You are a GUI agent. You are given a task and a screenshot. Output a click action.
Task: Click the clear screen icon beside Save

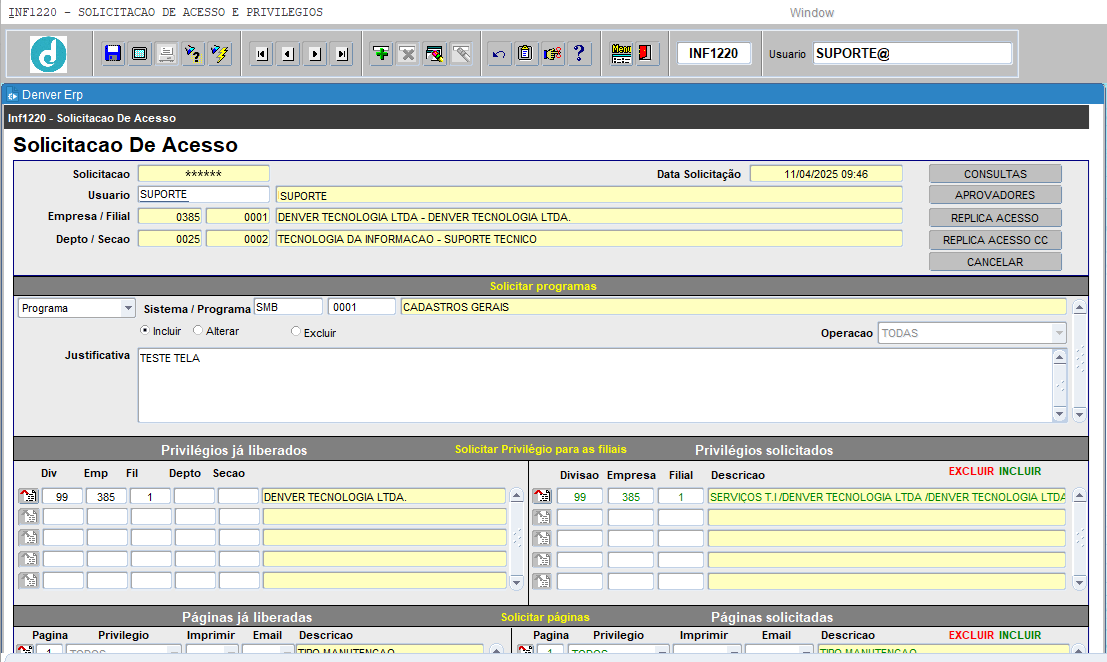click(140, 54)
